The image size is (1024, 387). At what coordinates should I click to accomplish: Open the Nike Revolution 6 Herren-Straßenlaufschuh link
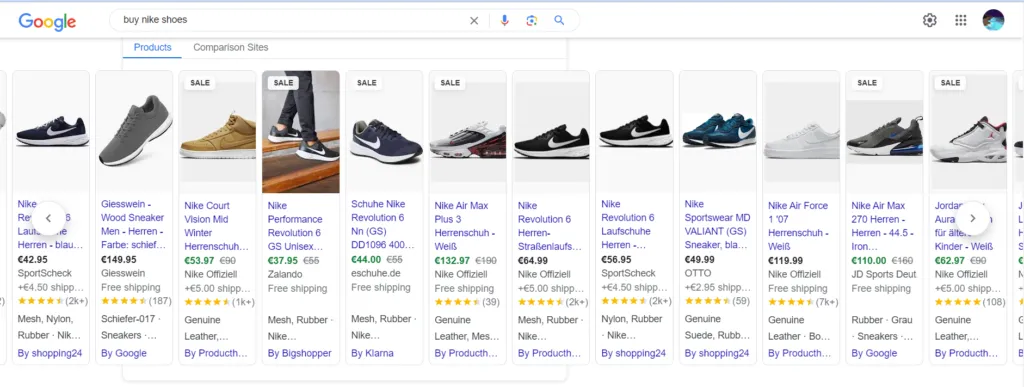pos(550,226)
